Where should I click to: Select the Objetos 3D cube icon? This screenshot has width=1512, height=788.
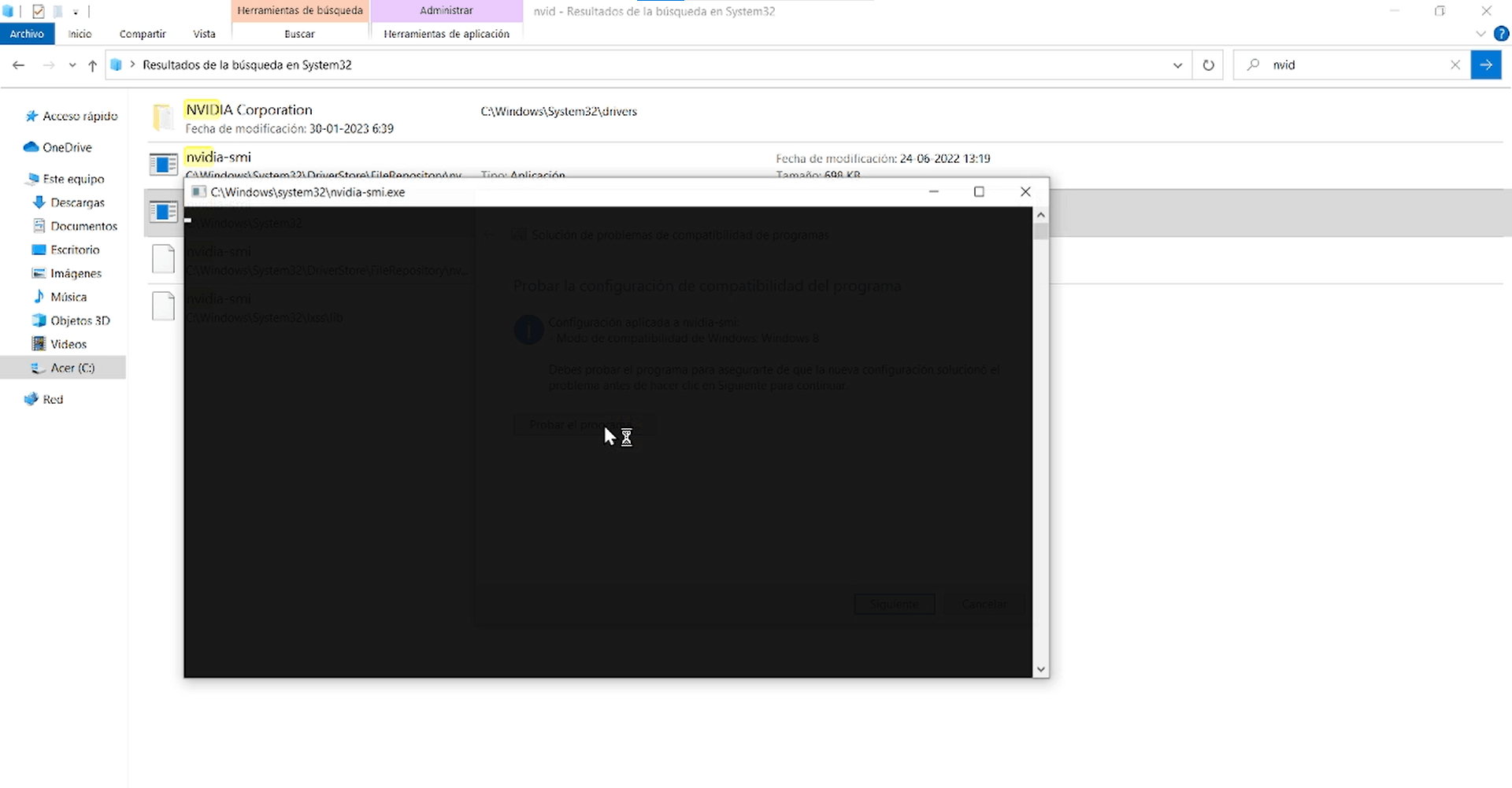pyautogui.click(x=39, y=320)
